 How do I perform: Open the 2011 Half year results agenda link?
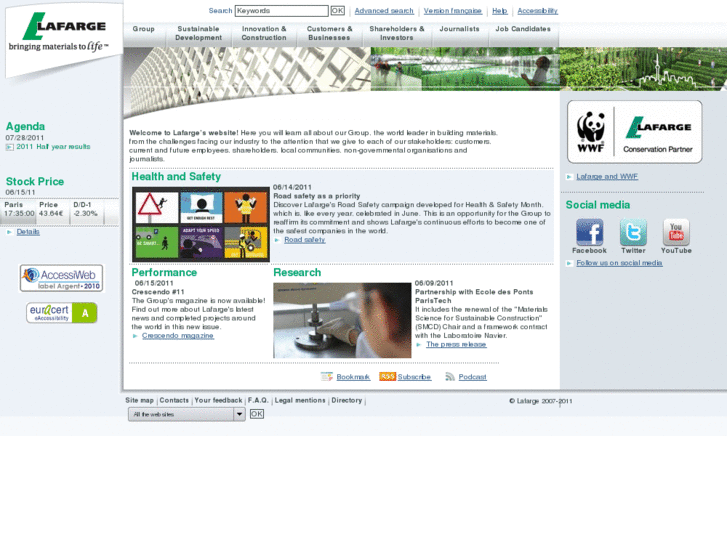point(53,147)
